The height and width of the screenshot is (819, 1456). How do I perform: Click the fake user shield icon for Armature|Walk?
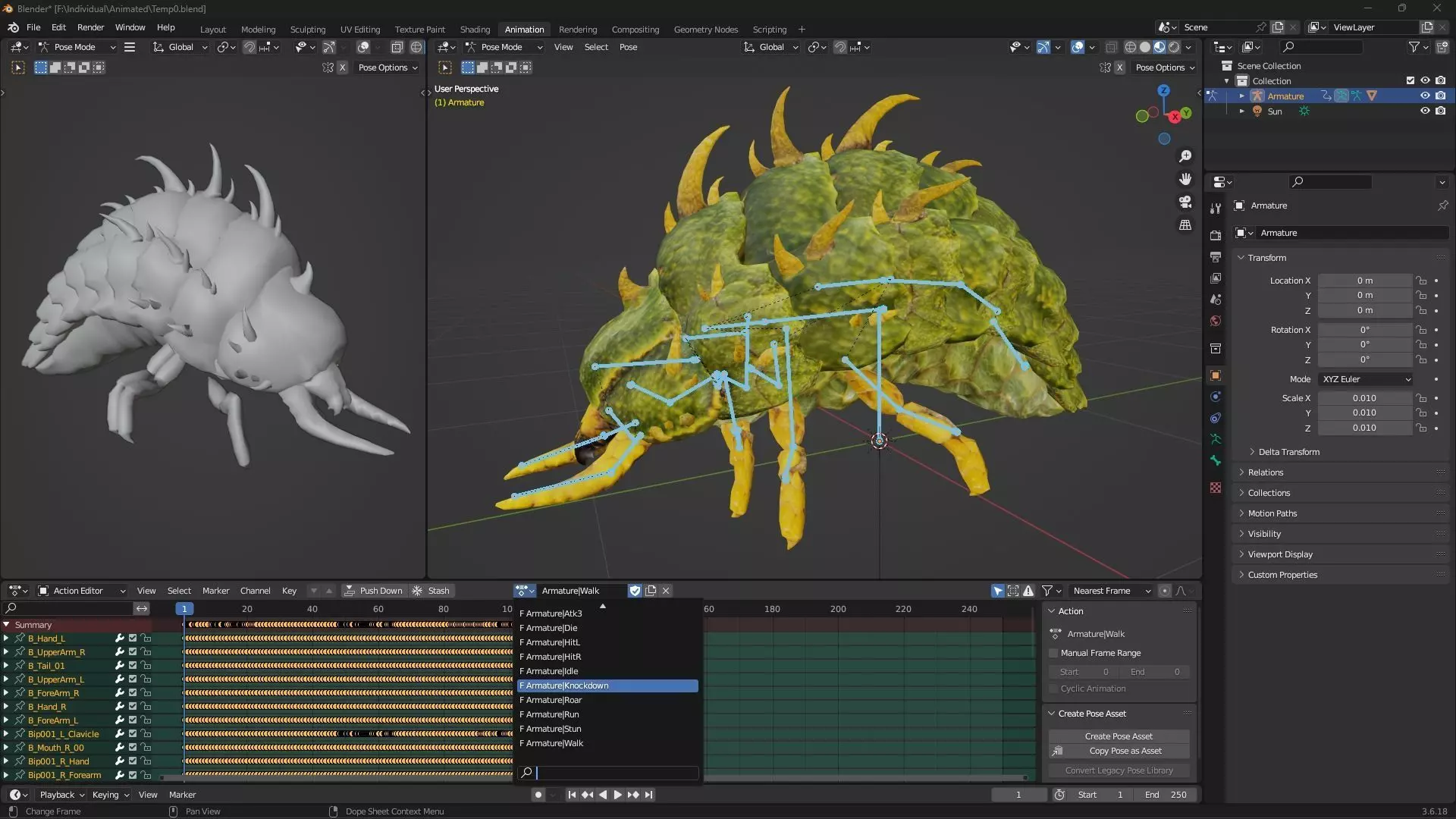[x=635, y=591]
